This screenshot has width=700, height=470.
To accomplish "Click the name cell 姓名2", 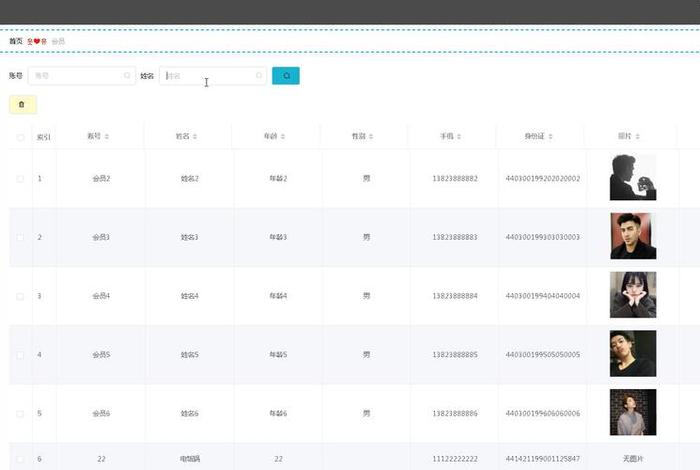I will pos(190,179).
